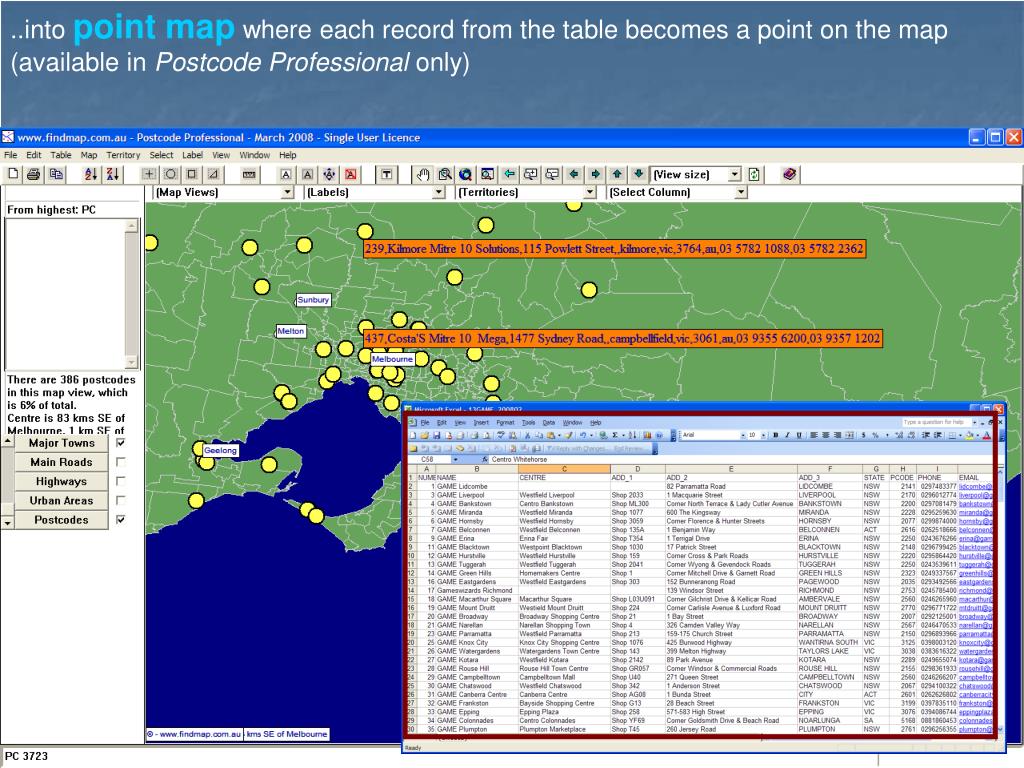Click the magnifier find icon

[445, 174]
